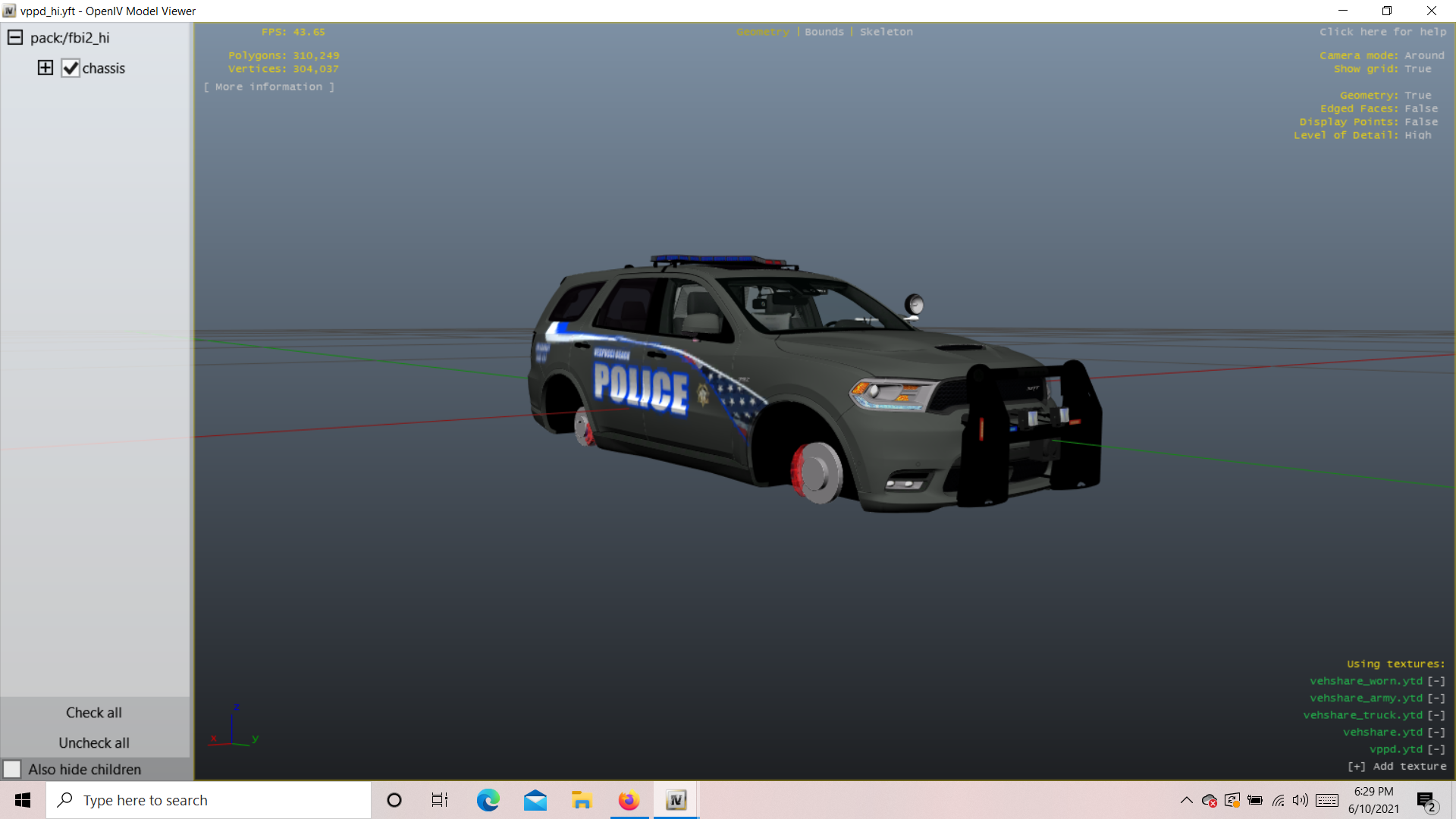Open volume control in the system tray

pyautogui.click(x=1301, y=800)
